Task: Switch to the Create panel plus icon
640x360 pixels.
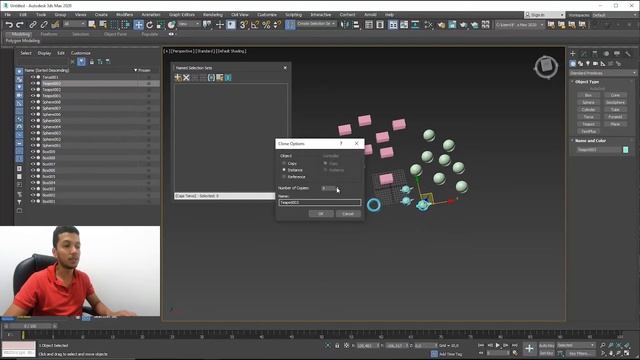Action: click(573, 53)
